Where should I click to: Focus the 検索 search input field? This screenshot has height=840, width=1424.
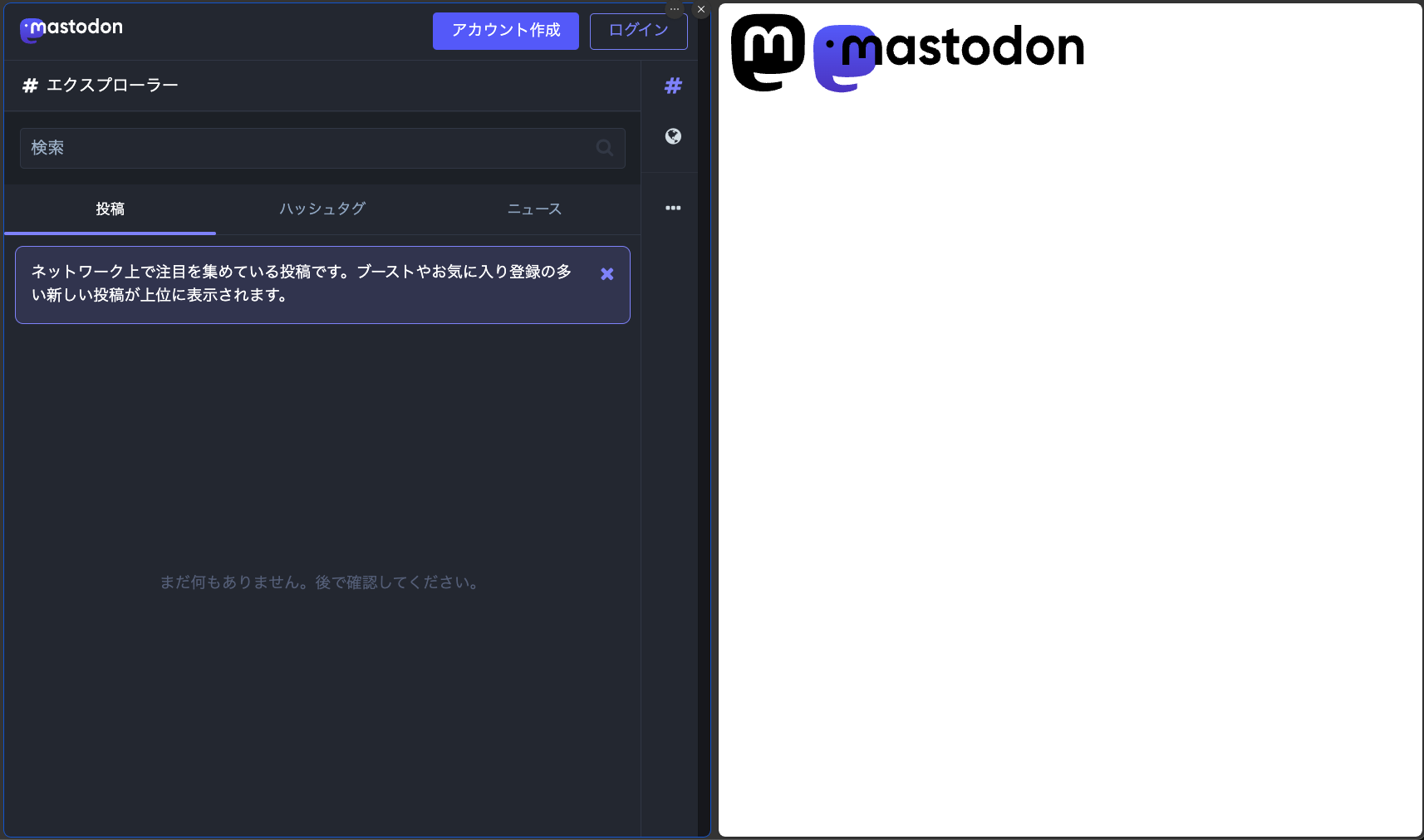[322, 148]
